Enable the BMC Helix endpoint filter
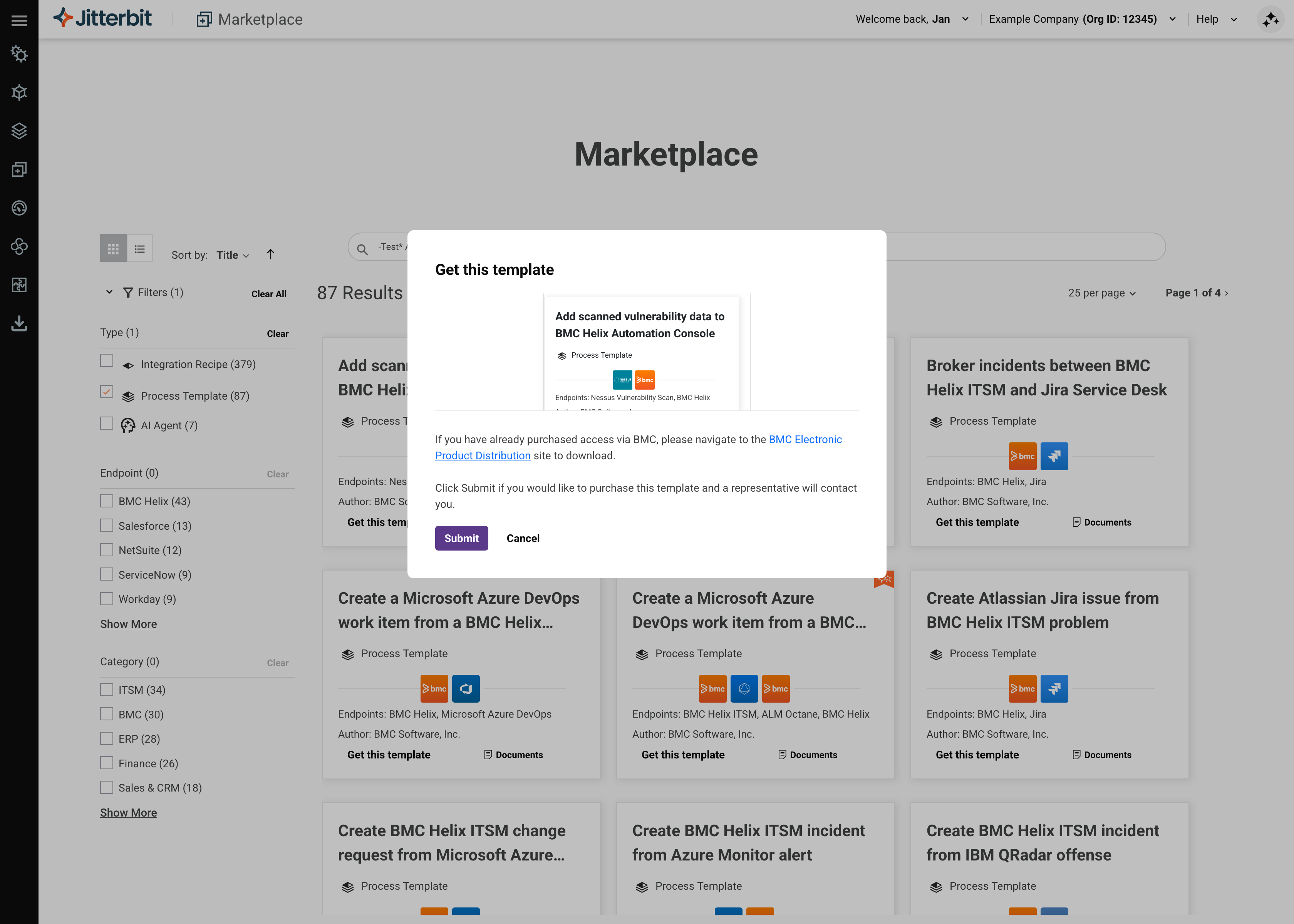Viewport: 1294px width, 924px height. tap(106, 501)
